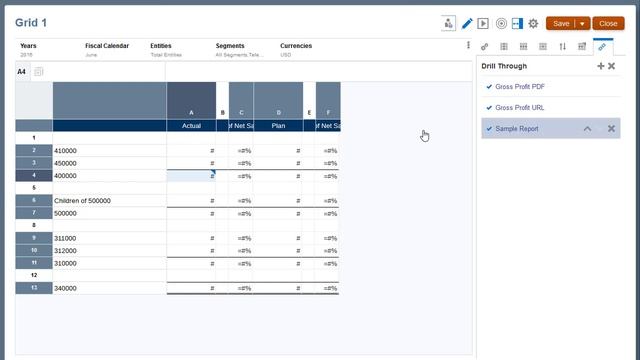Select column F header
Viewport: 640px width, 360px height.
click(328, 100)
